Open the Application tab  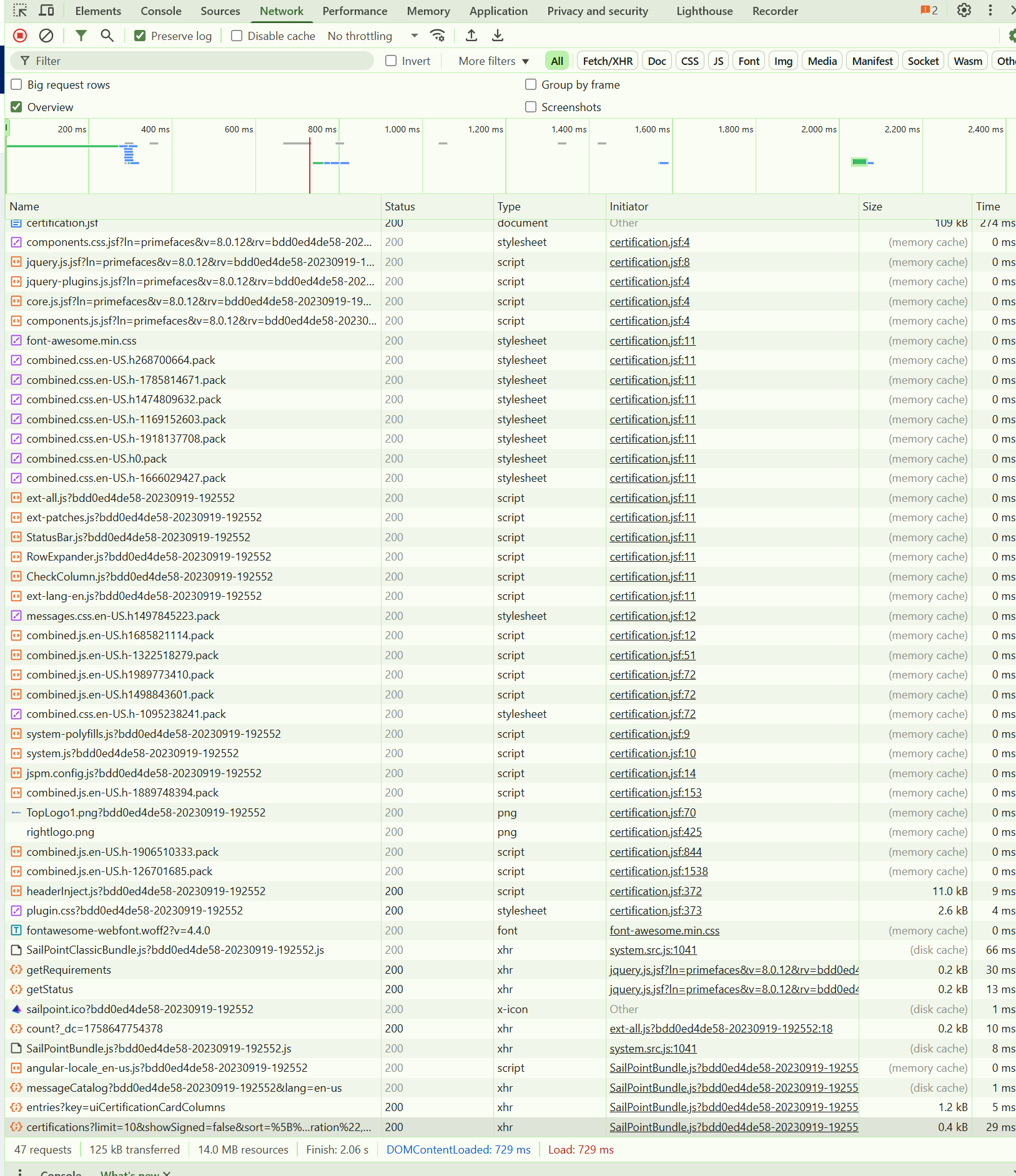498,11
